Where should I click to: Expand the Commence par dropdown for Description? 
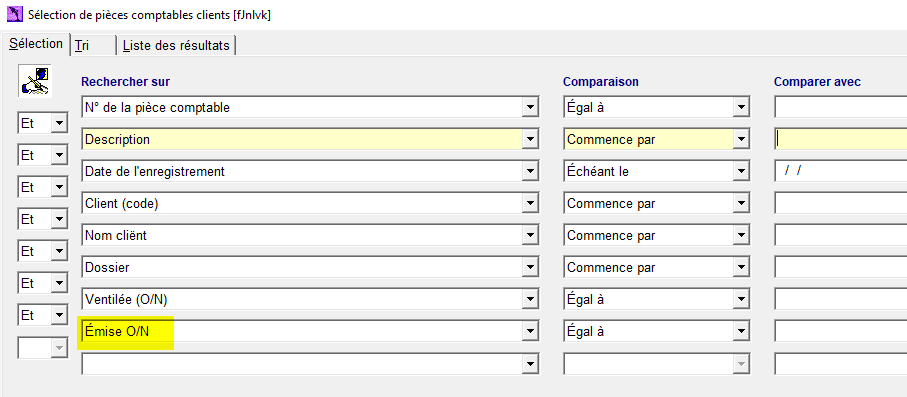click(740, 139)
